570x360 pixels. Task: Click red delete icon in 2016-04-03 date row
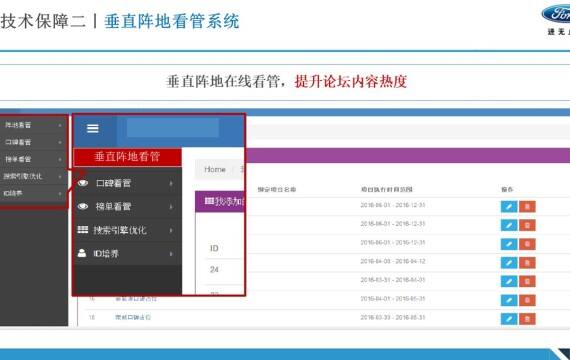527,263
